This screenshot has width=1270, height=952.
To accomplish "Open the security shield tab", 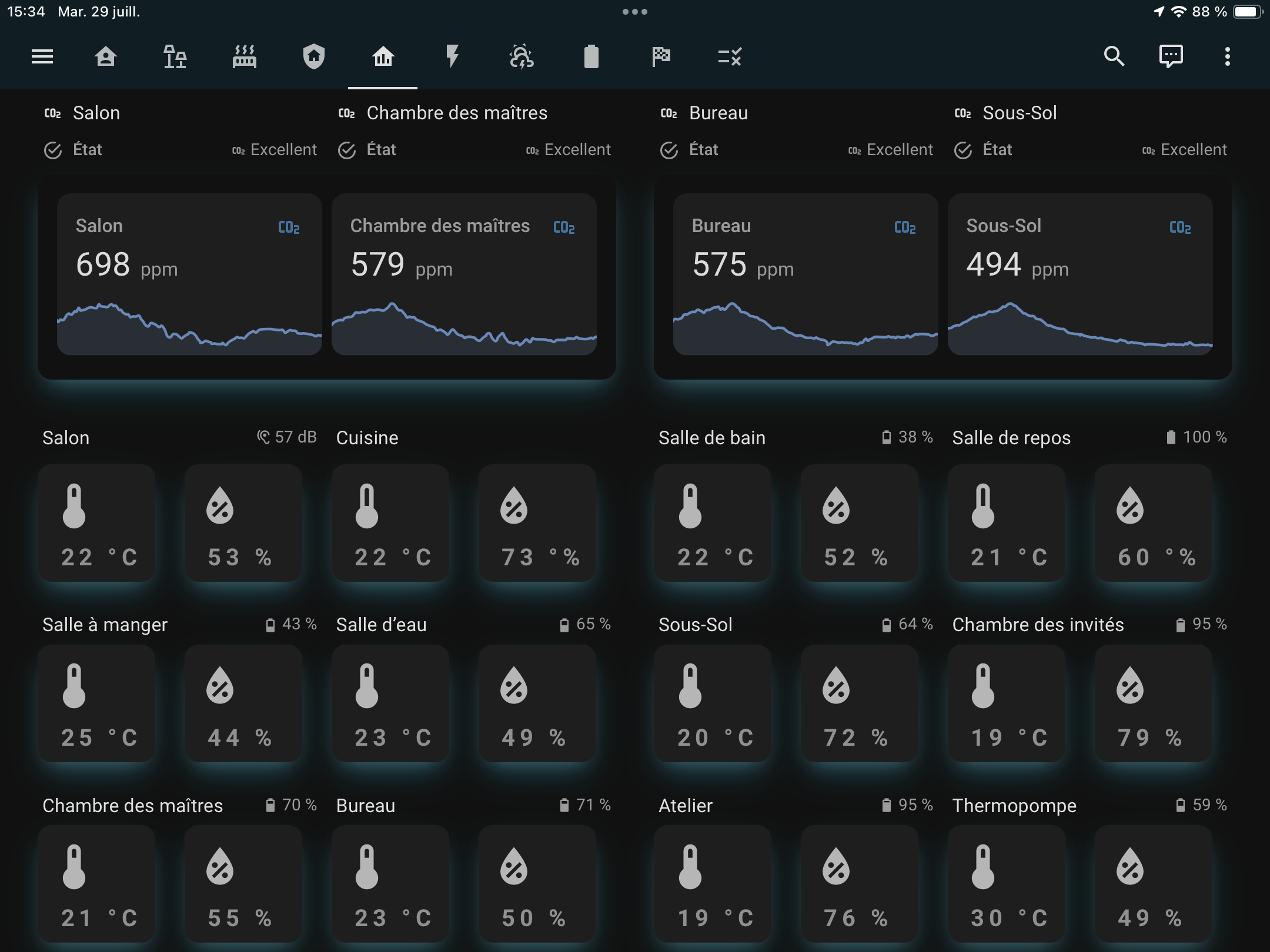I will [x=313, y=56].
